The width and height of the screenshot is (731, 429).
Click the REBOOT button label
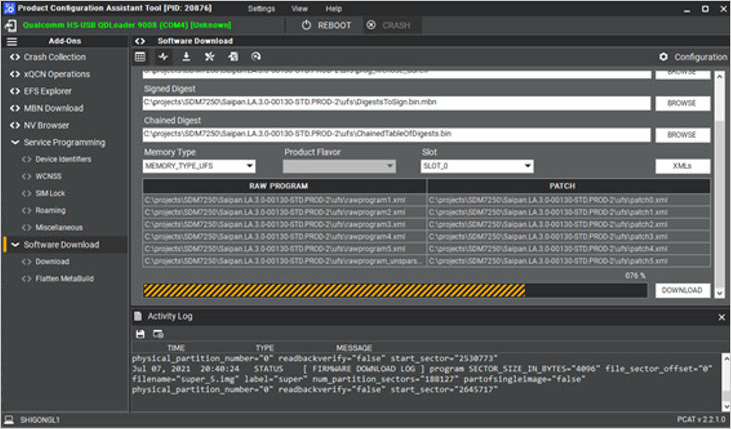[334, 25]
